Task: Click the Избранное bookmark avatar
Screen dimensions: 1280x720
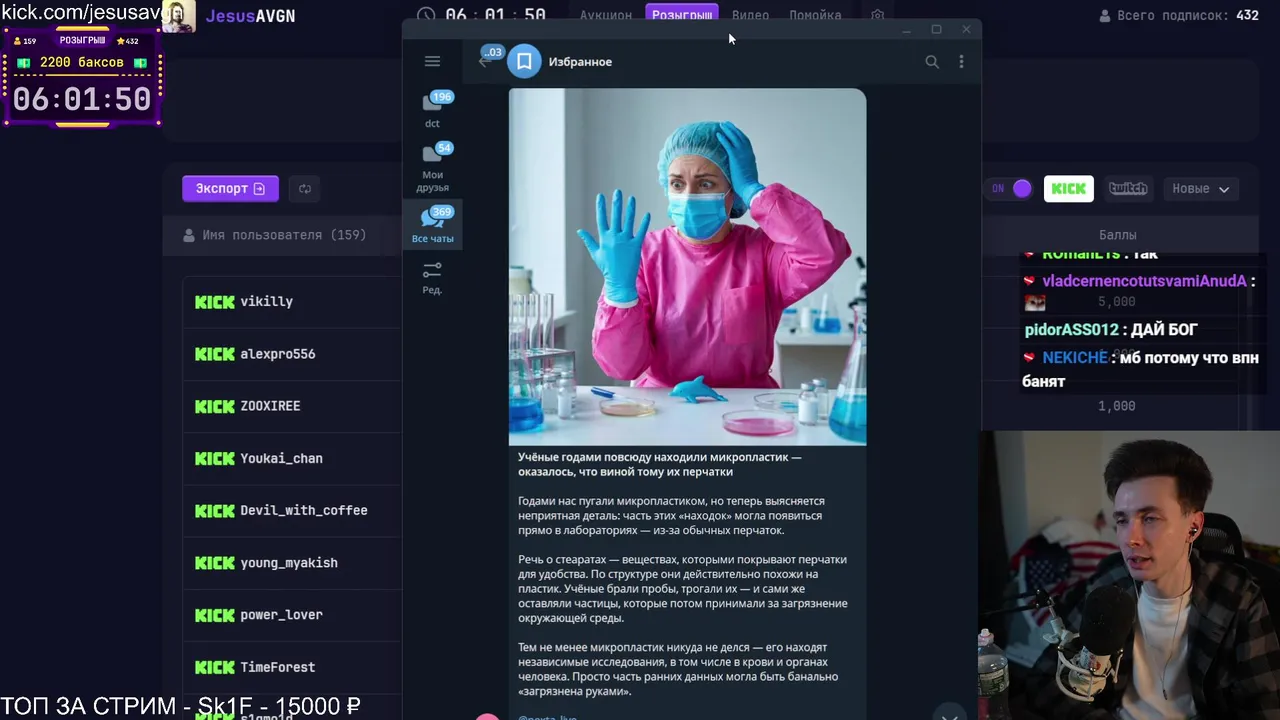Action: click(x=524, y=61)
